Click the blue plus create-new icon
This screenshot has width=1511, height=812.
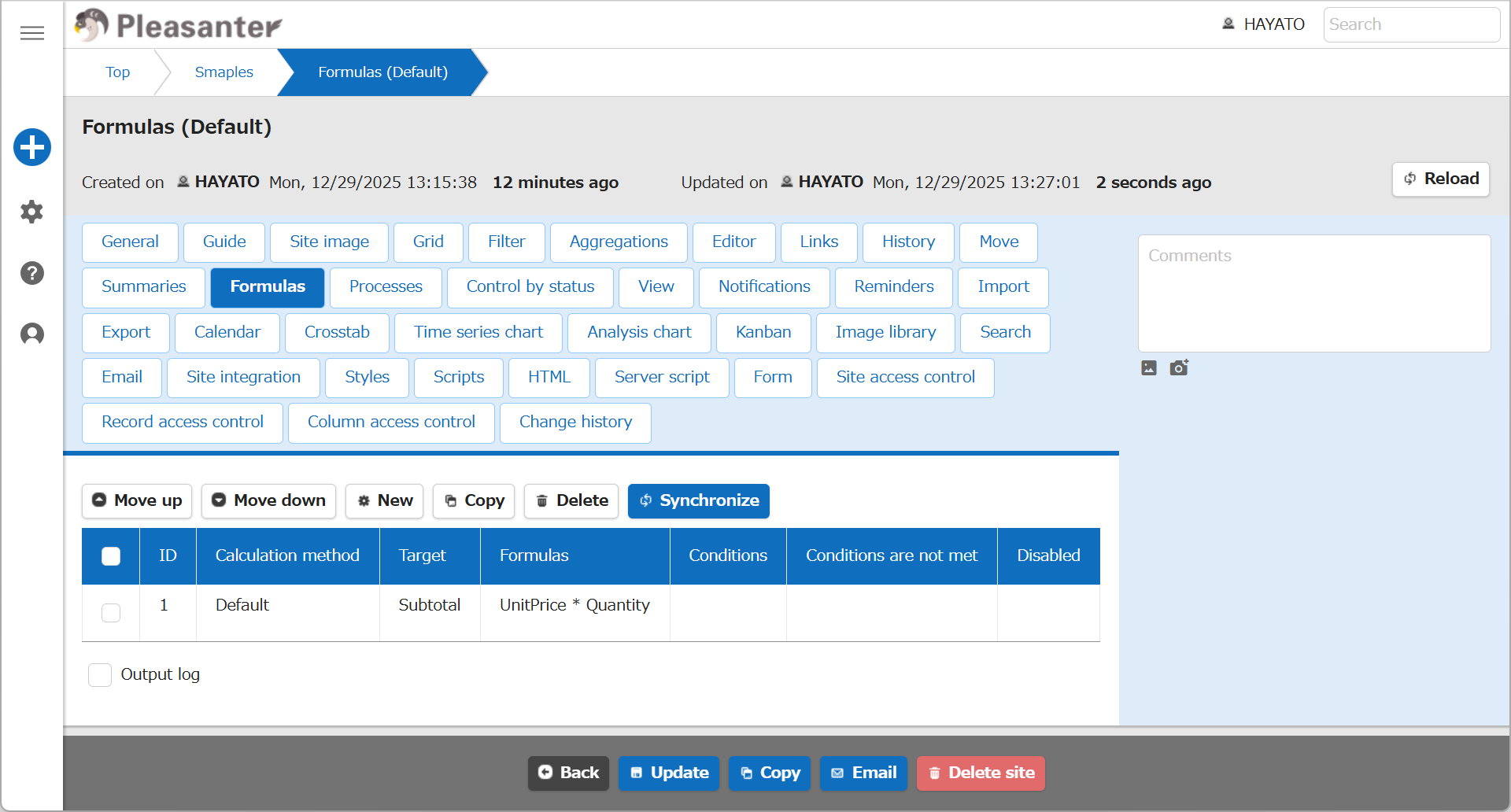pyautogui.click(x=32, y=147)
